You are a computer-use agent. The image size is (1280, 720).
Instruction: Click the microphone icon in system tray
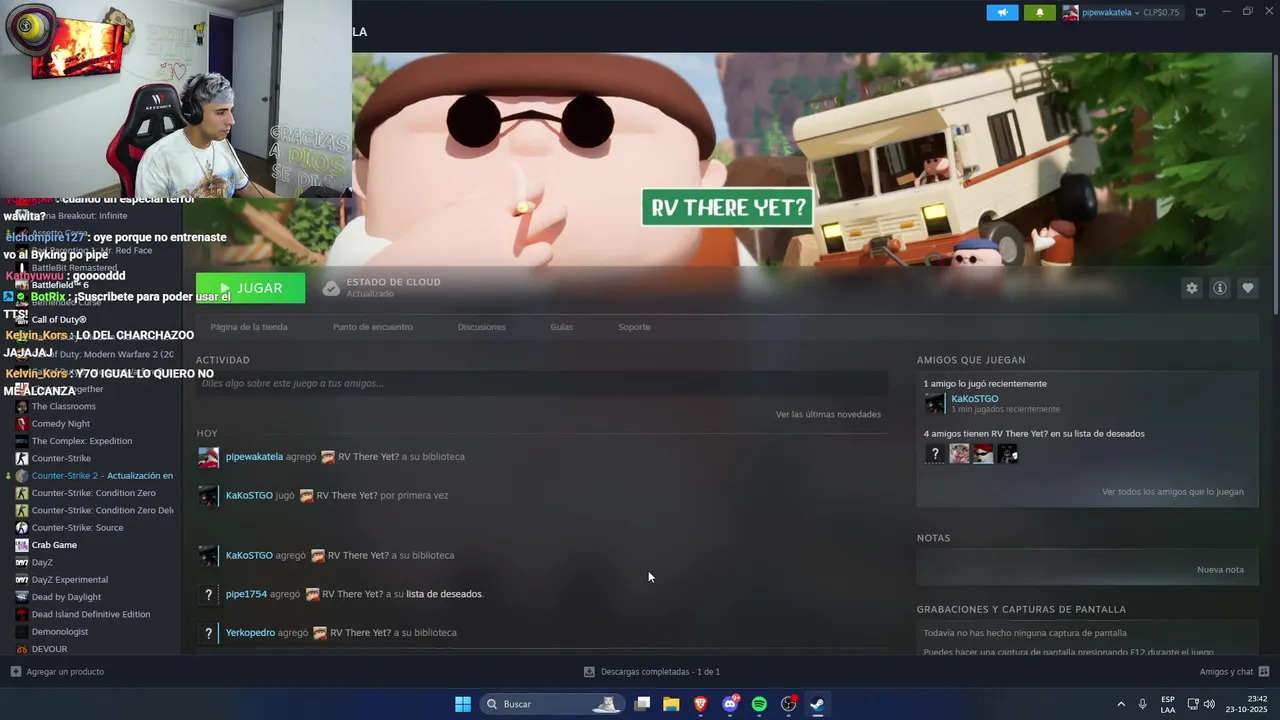[x=1142, y=704]
